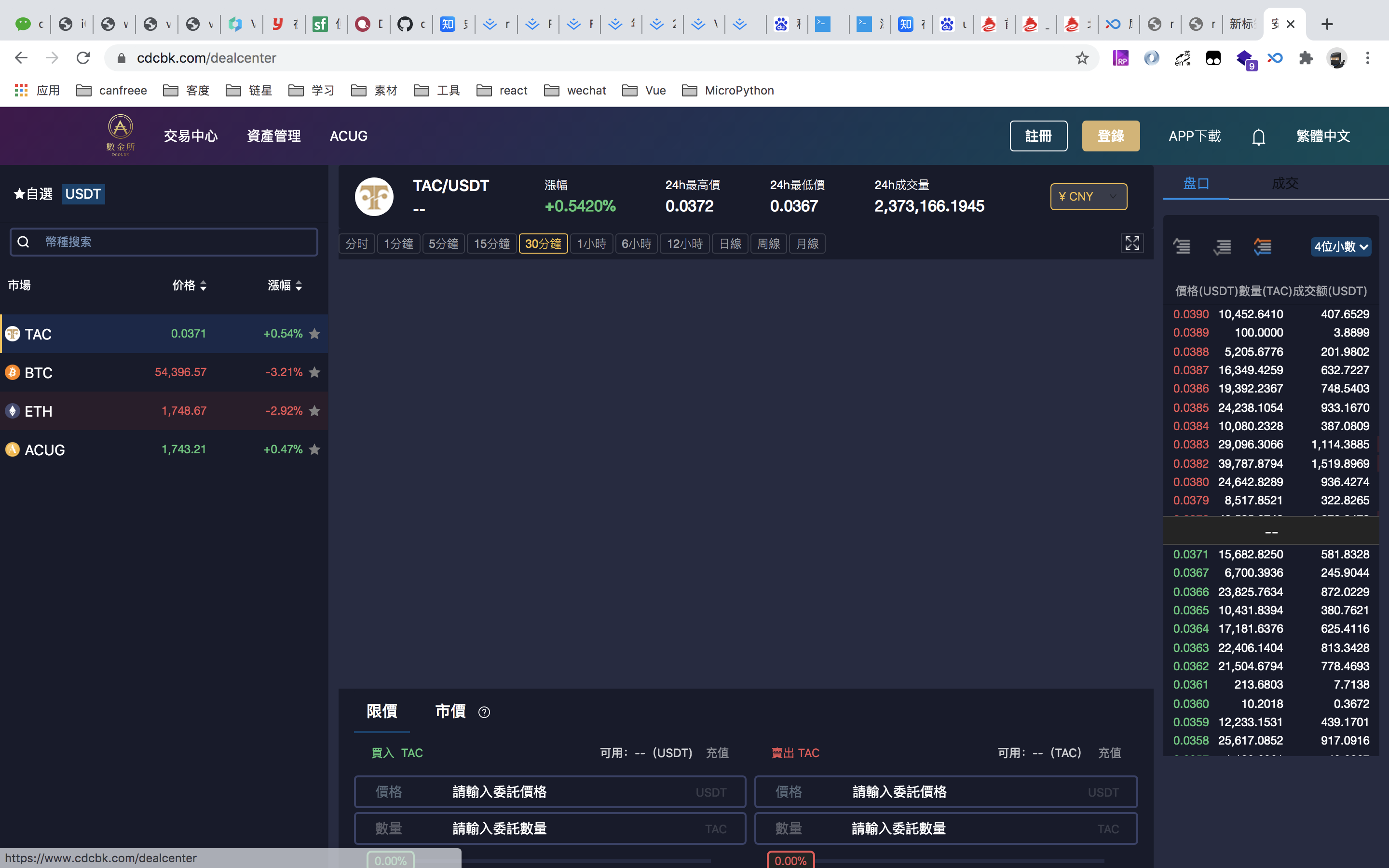
Task: Open the CNY currency dropdown
Action: click(1088, 196)
